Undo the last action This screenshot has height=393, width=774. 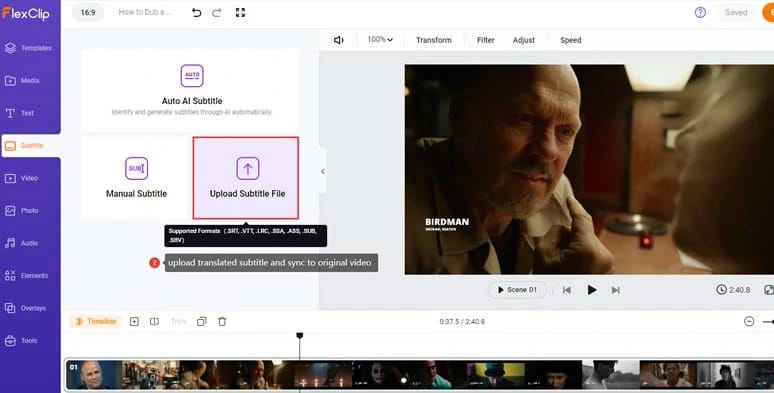click(x=196, y=13)
